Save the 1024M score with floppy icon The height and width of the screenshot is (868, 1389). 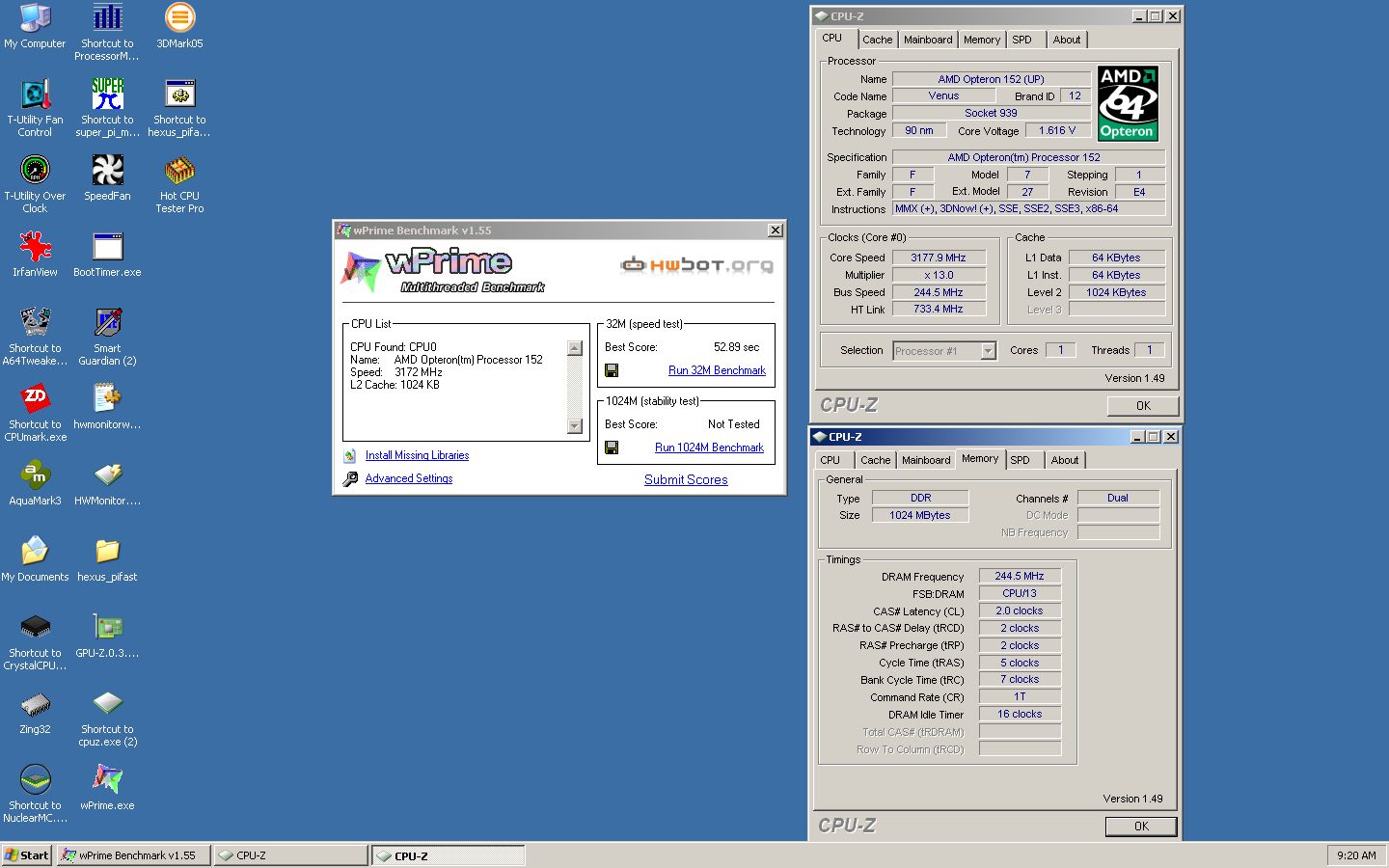click(x=612, y=448)
